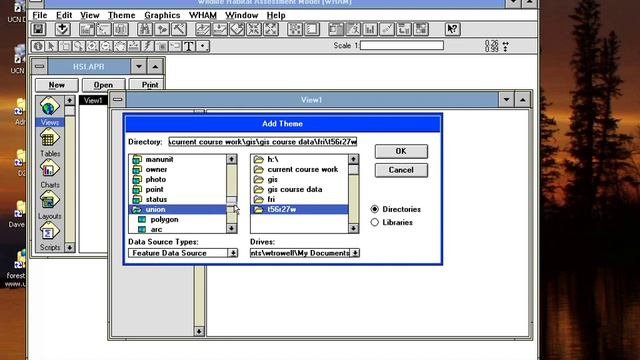Click the Open button in project window
Screen dimensions: 640x360
[103, 85]
